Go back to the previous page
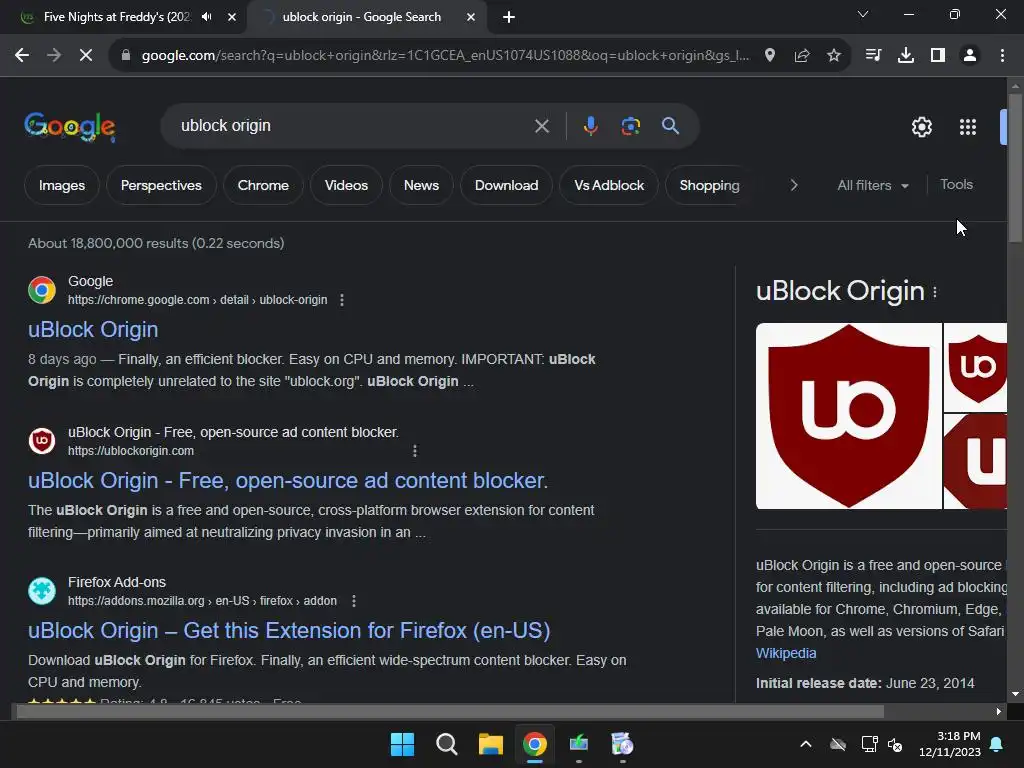 pyautogui.click(x=22, y=56)
